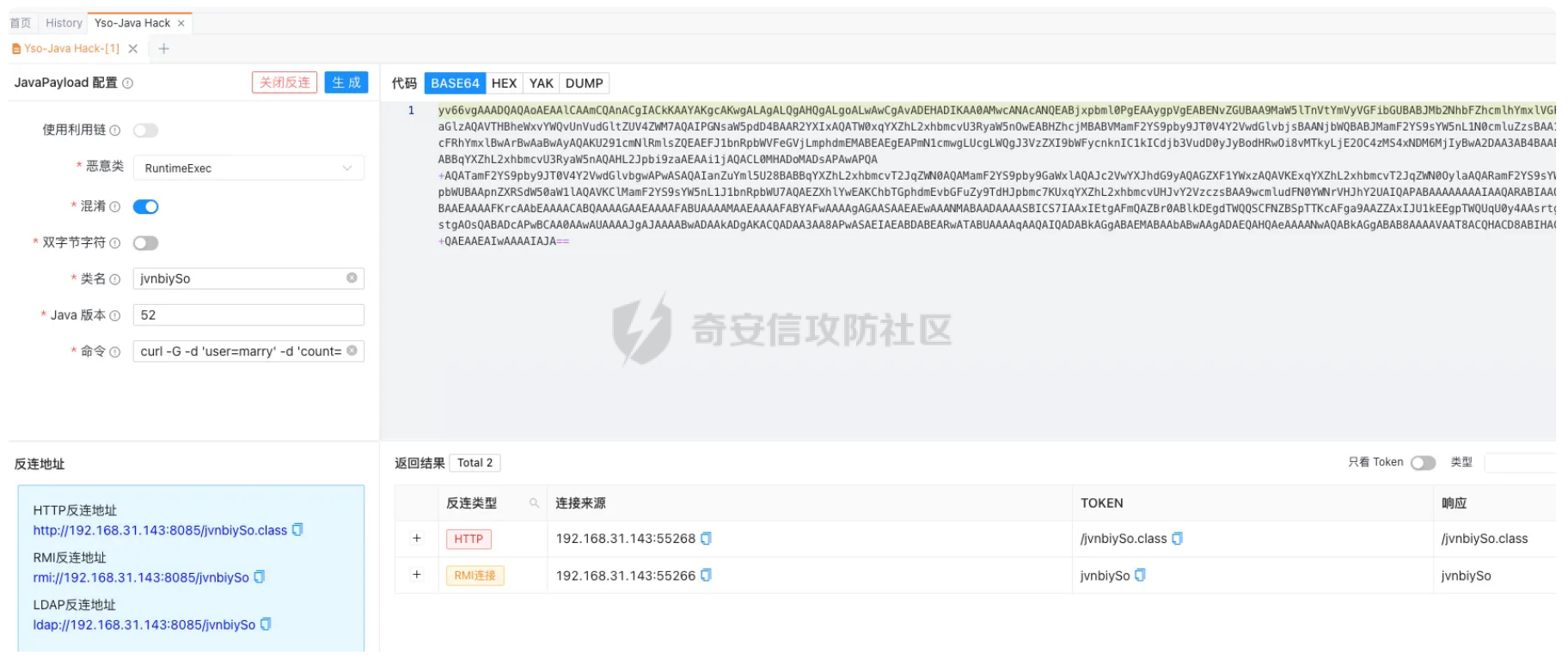The width and height of the screenshot is (1568, 658).
Task: Open the ldap://192.168.31.143:8085/jvnbiySo link
Action: pyautogui.click(x=144, y=625)
